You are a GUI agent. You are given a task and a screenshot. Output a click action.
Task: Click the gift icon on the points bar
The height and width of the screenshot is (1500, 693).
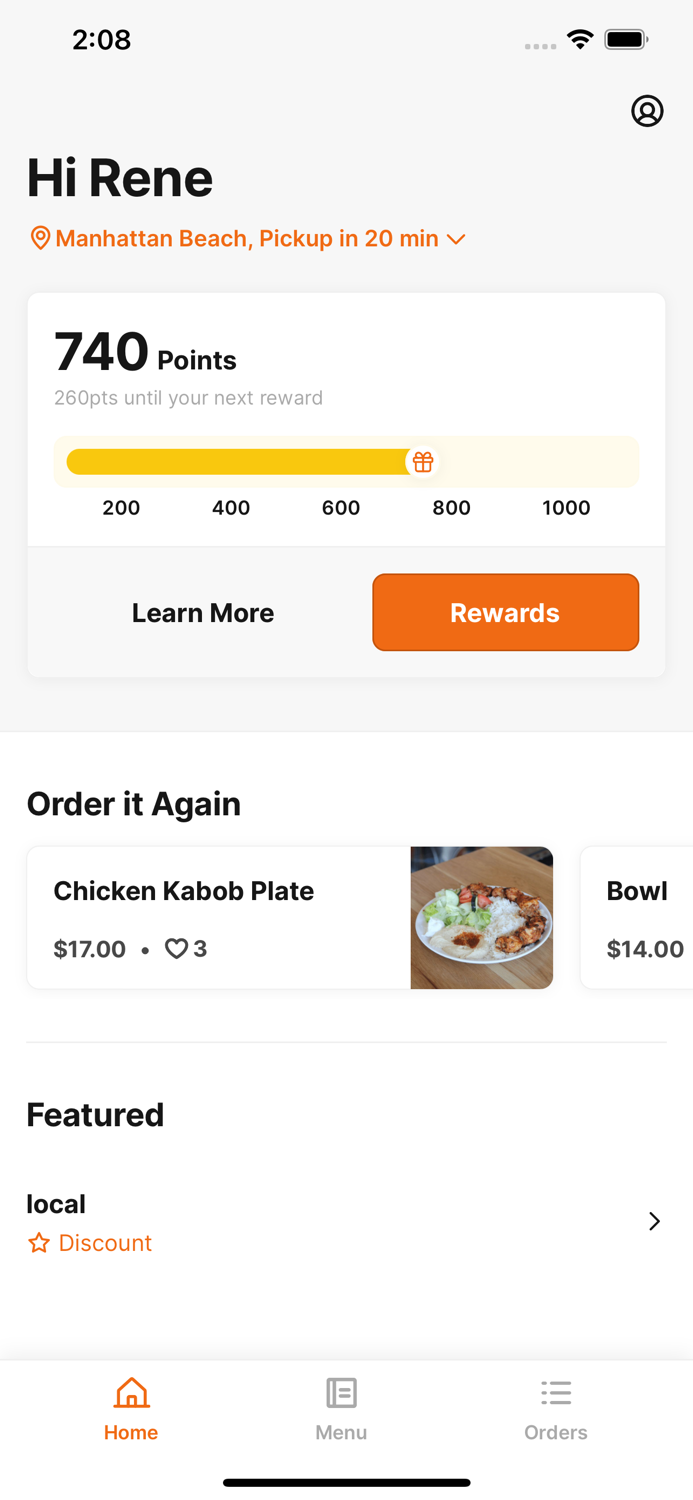coord(423,462)
